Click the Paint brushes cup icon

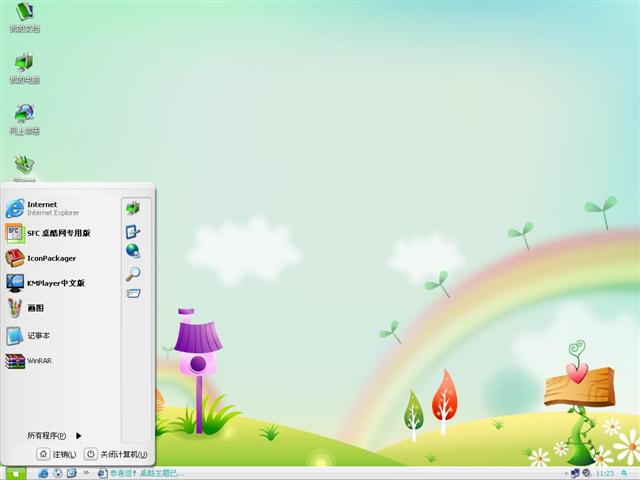[15, 308]
